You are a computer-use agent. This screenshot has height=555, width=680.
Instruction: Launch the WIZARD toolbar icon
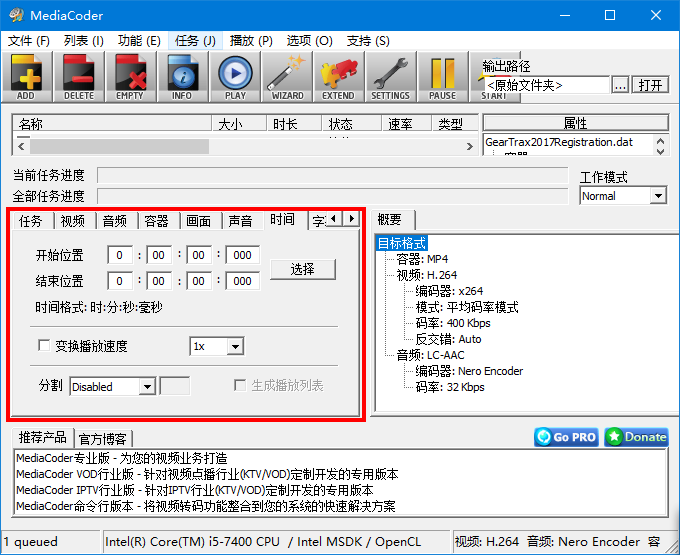point(287,77)
